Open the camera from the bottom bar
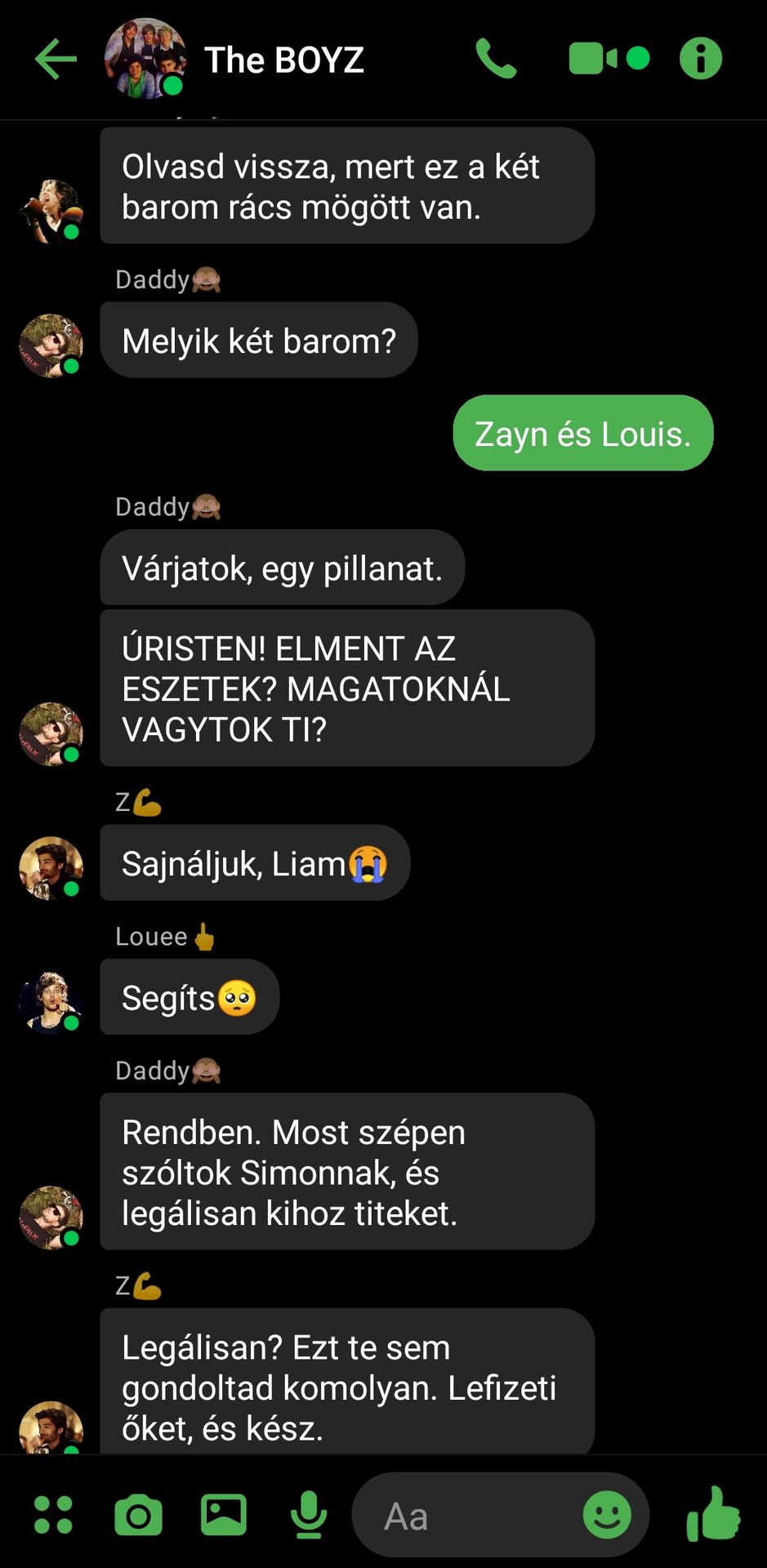The height and width of the screenshot is (1568, 767). click(138, 1516)
